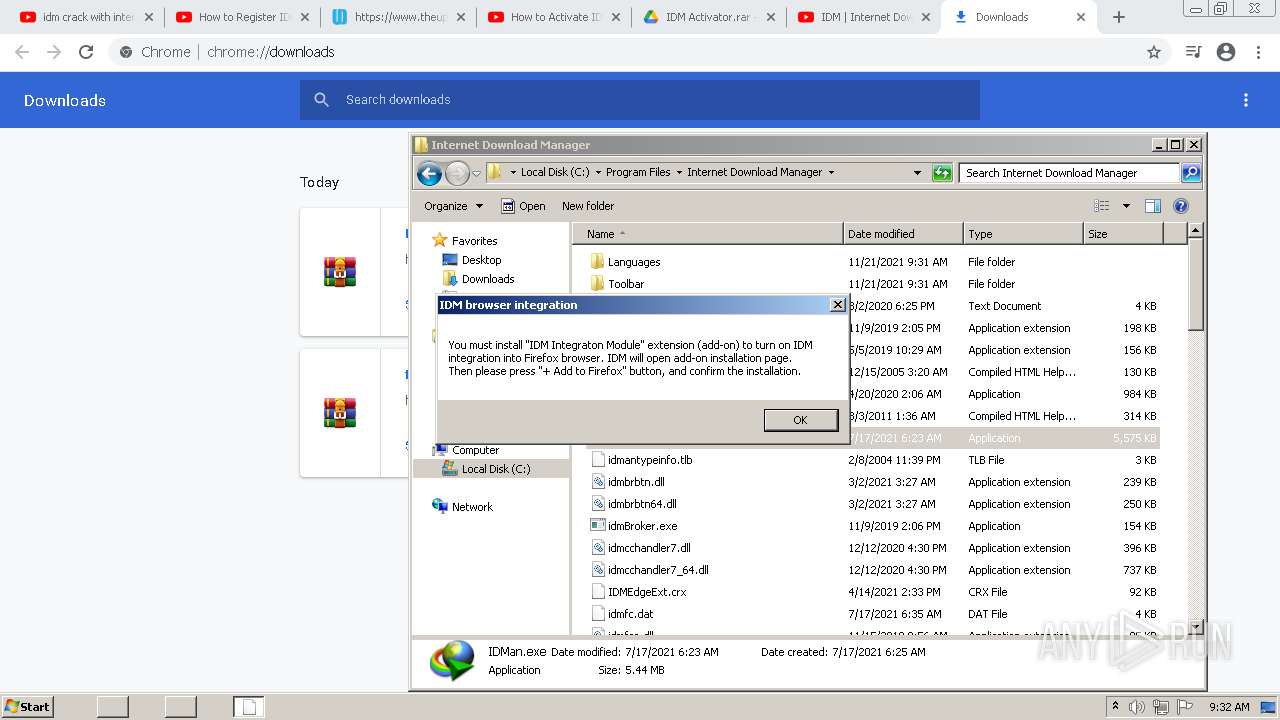Change the view with the views icon

tap(1101, 206)
